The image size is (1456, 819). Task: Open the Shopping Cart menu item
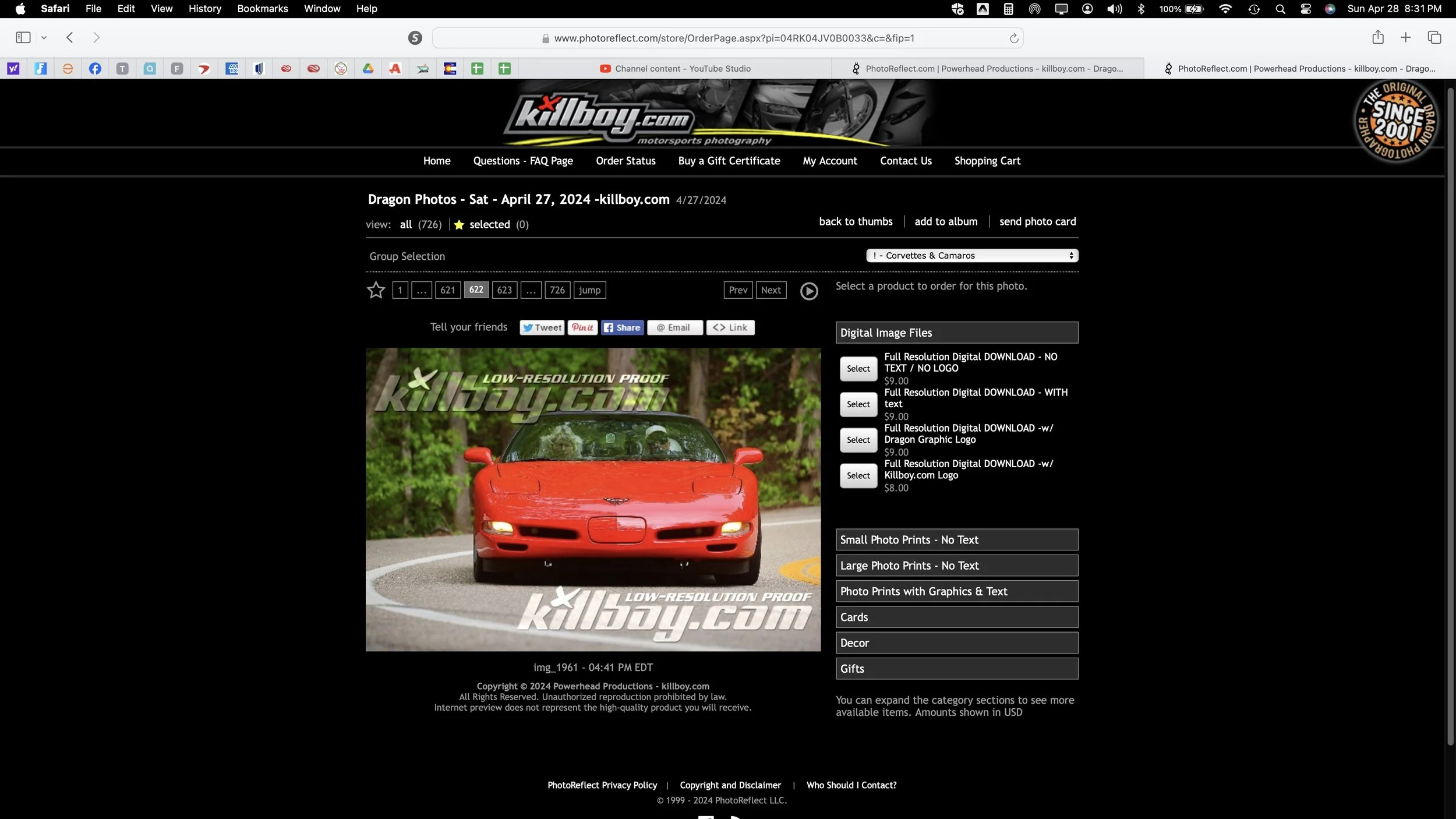(987, 161)
